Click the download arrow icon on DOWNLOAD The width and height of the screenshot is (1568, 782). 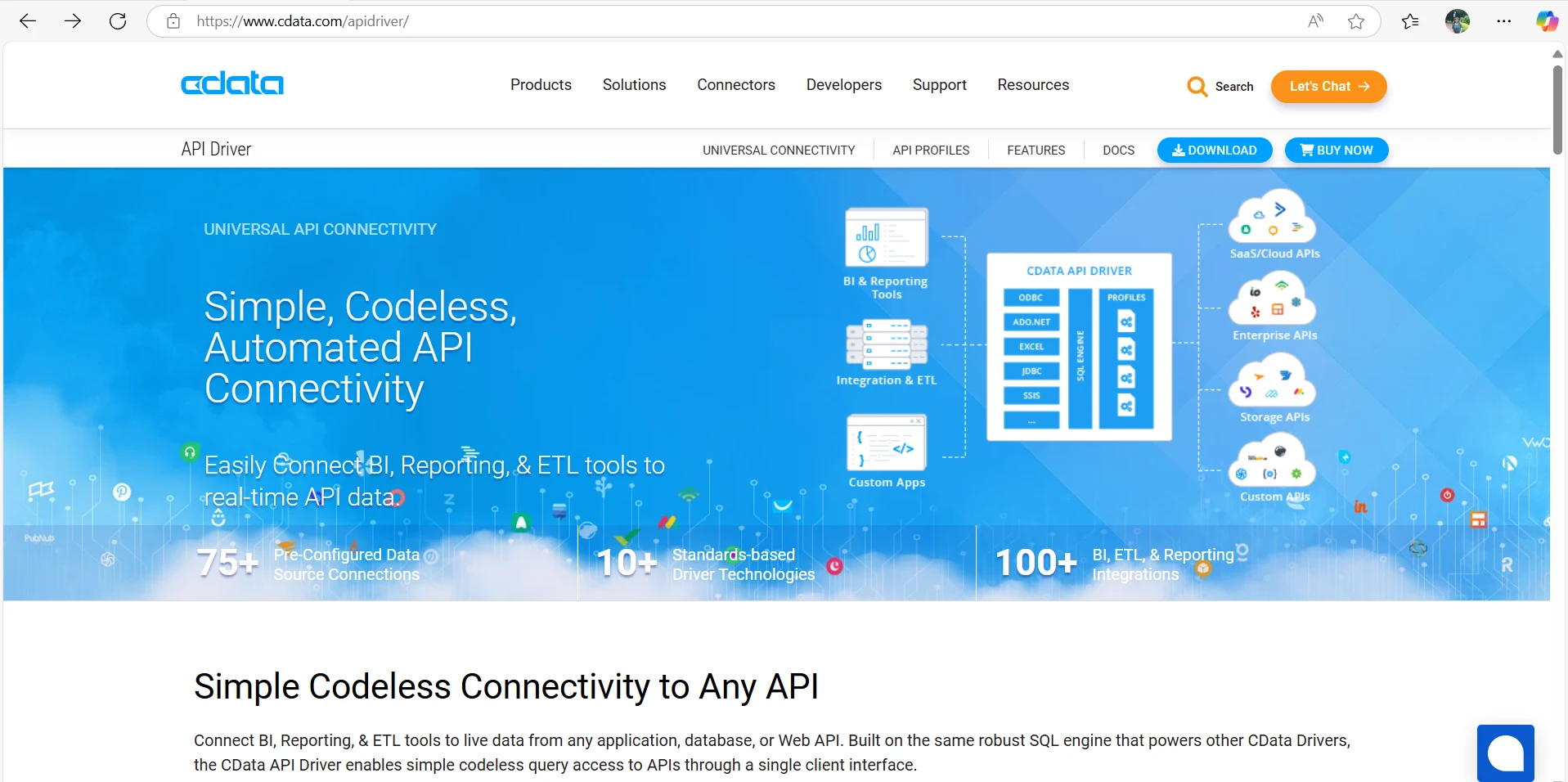(1178, 150)
